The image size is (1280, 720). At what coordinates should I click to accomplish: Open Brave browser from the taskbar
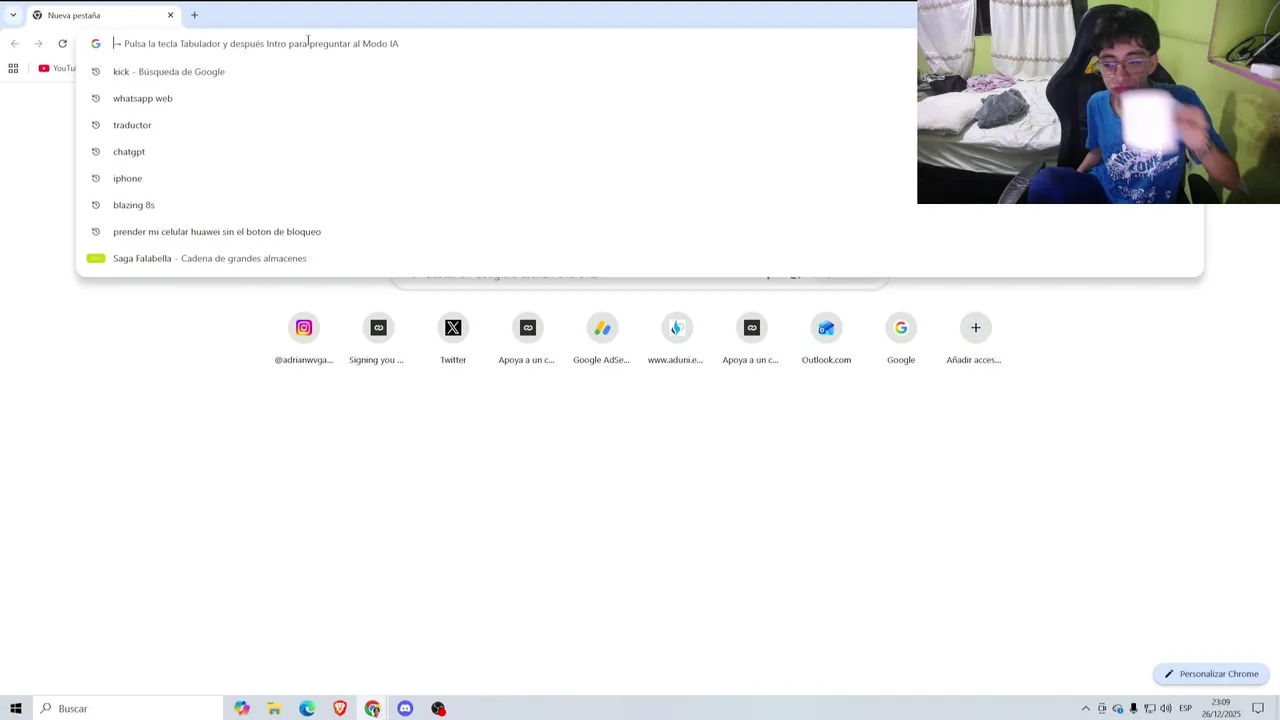click(x=340, y=708)
